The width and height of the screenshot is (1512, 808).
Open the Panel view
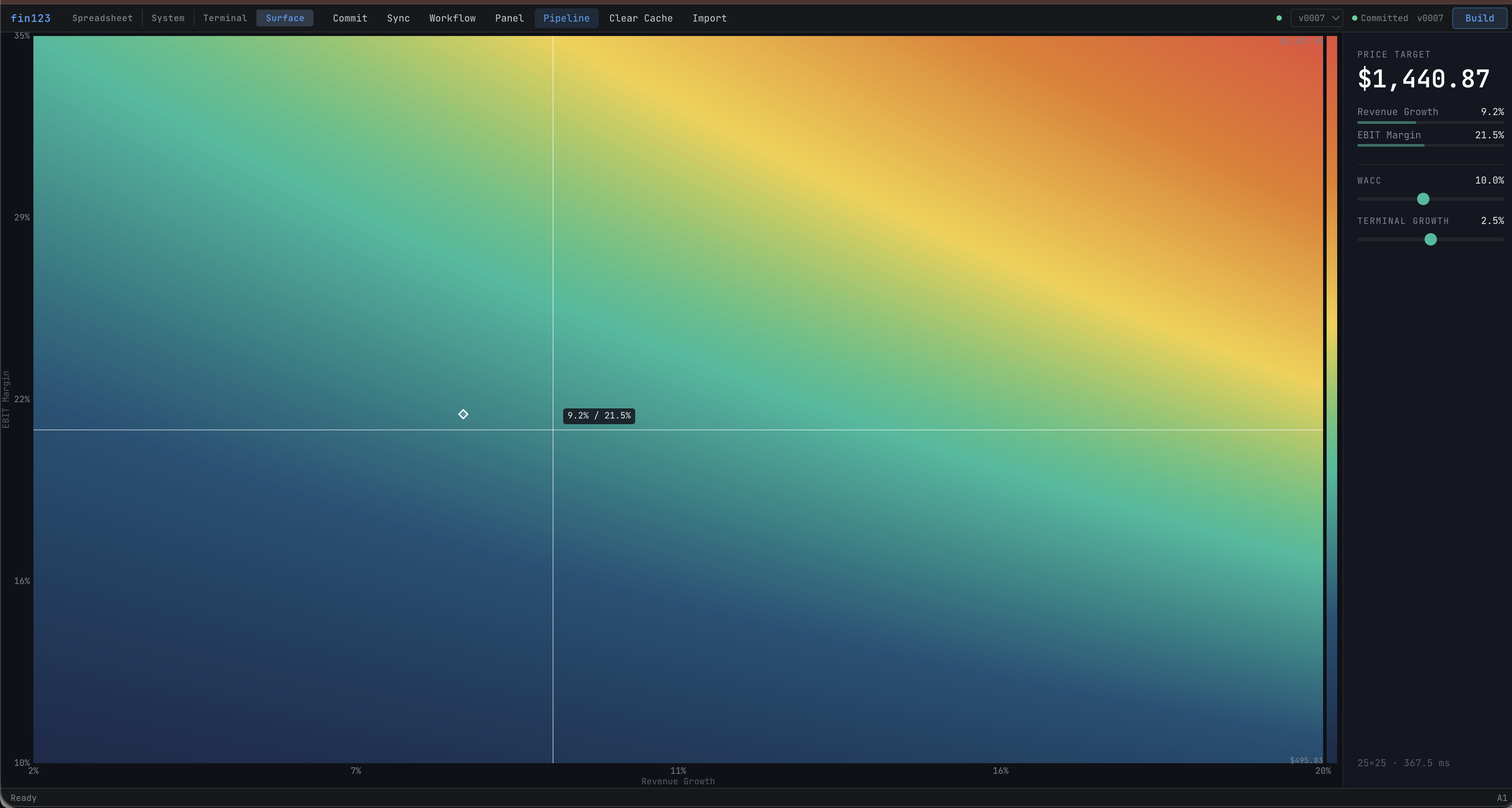pos(509,18)
